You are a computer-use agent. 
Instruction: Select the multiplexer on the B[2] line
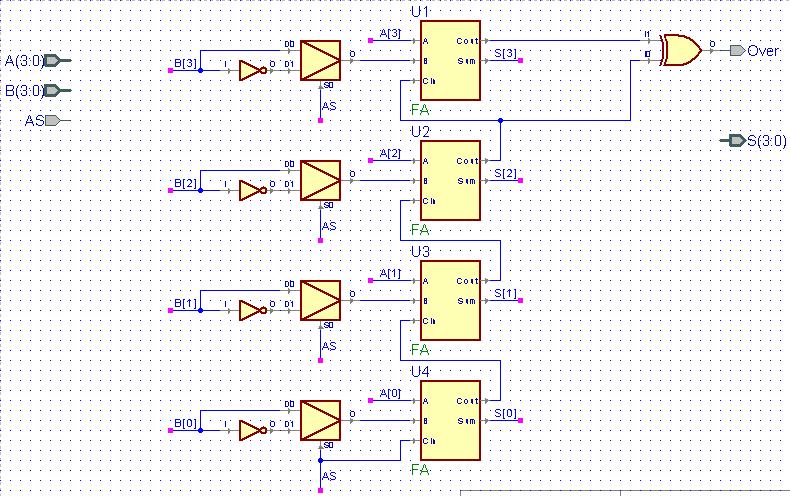pyautogui.click(x=320, y=180)
